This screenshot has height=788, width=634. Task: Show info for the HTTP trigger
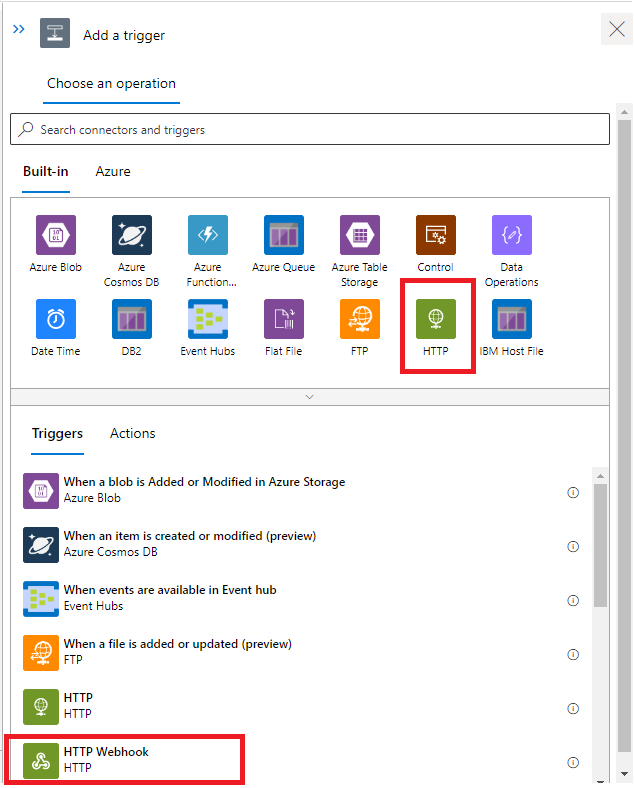tap(573, 709)
